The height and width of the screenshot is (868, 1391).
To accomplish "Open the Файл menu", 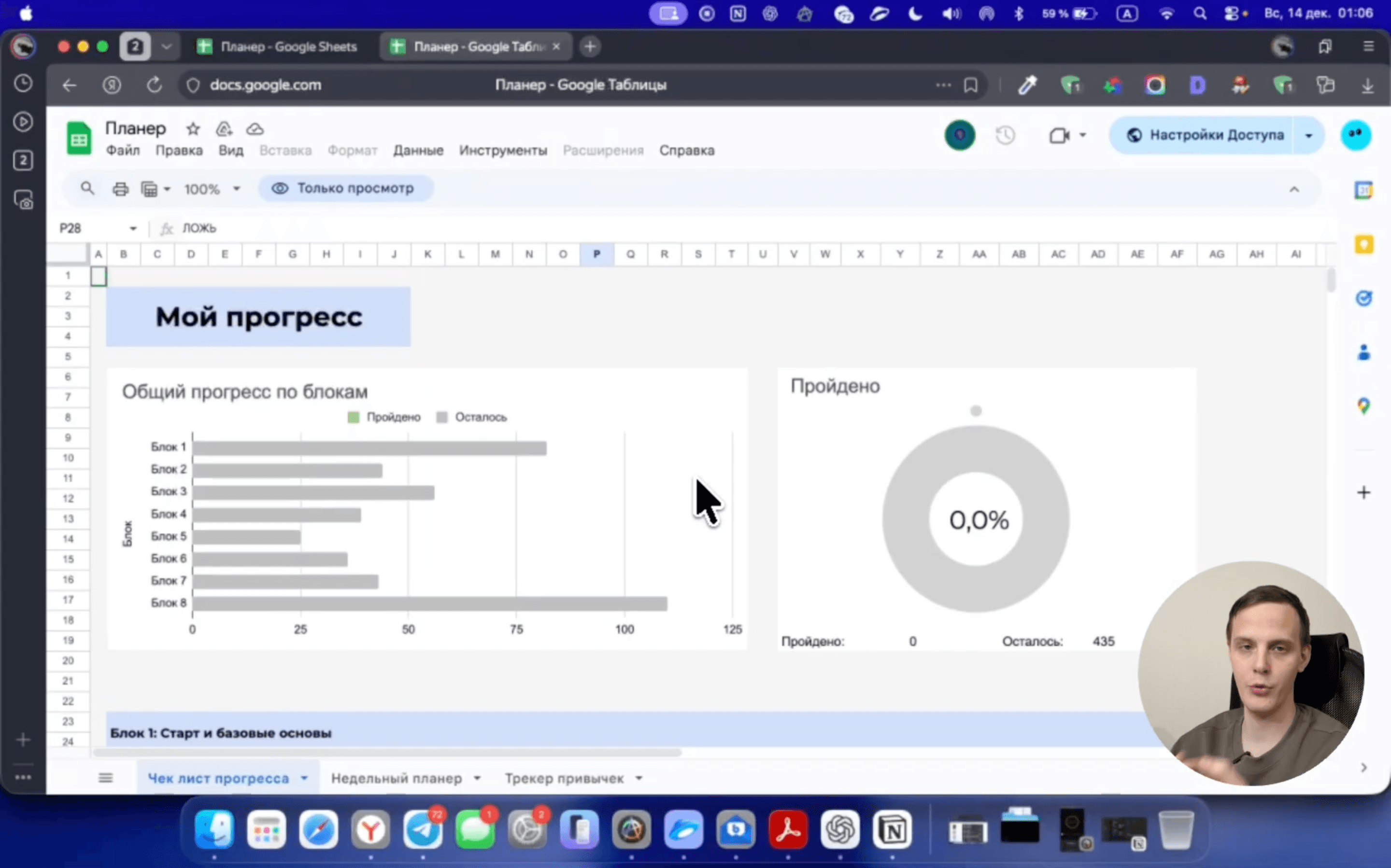I will click(123, 151).
